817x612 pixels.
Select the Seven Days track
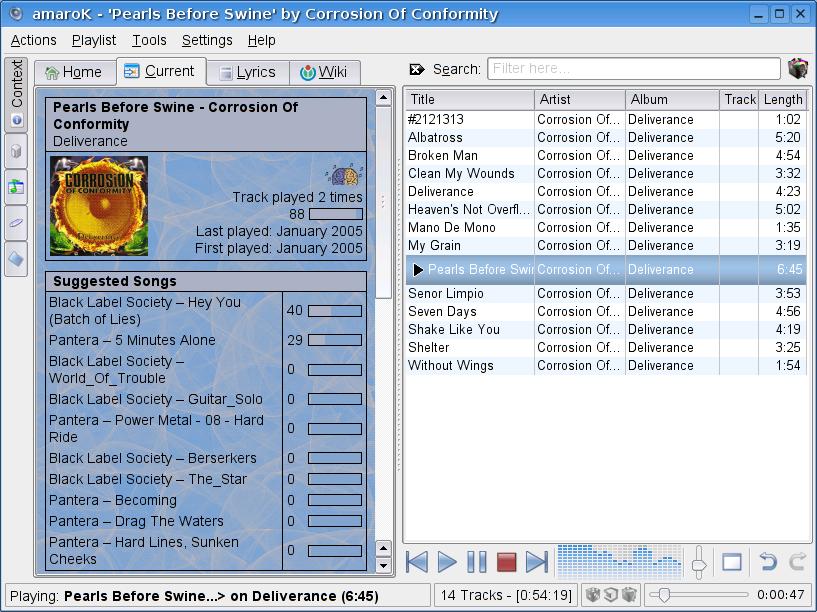[606, 311]
